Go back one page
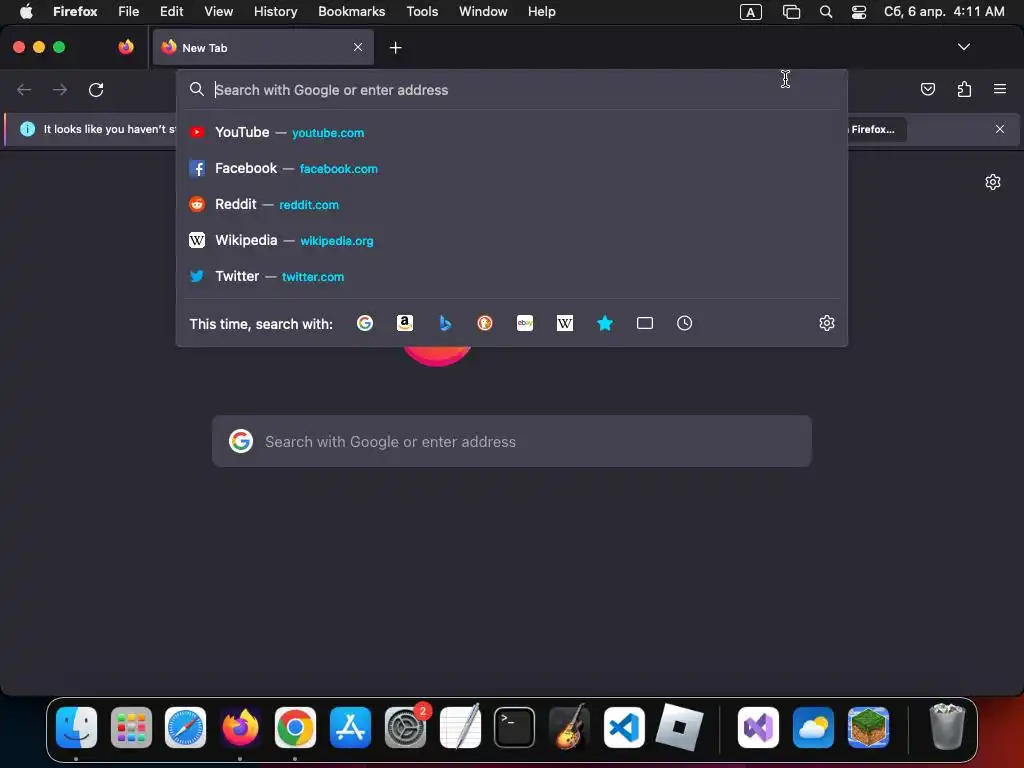Viewport: 1024px width, 768px height. (x=24, y=89)
